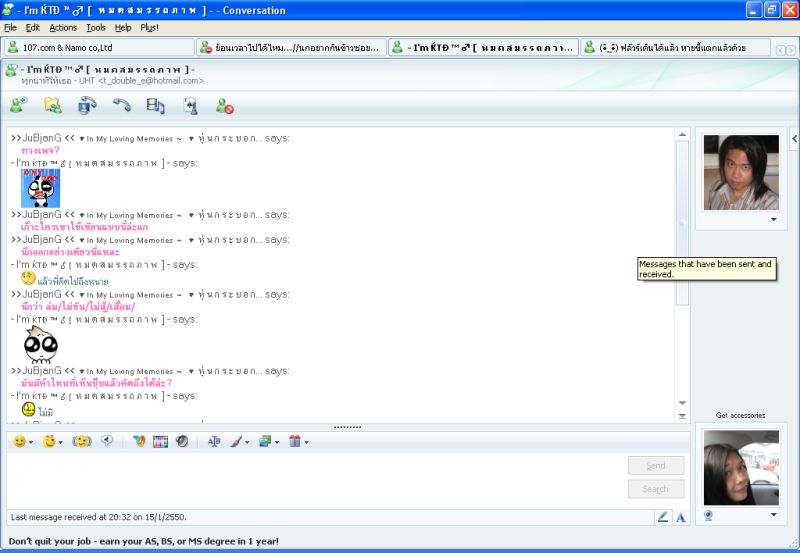Click the contact's display picture
This screenshot has width=800, height=553.
741,172
